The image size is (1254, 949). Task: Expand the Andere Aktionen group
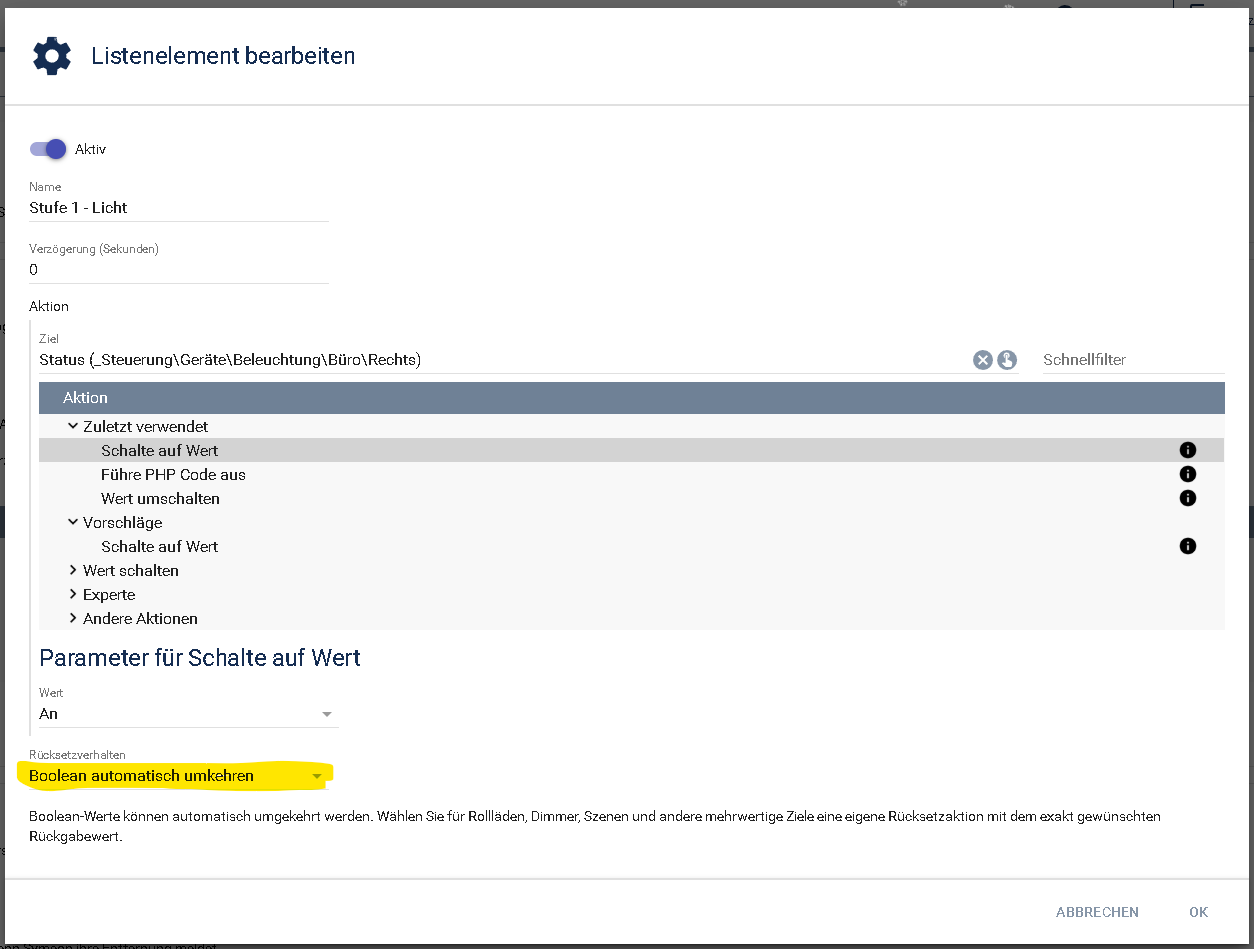[73, 618]
